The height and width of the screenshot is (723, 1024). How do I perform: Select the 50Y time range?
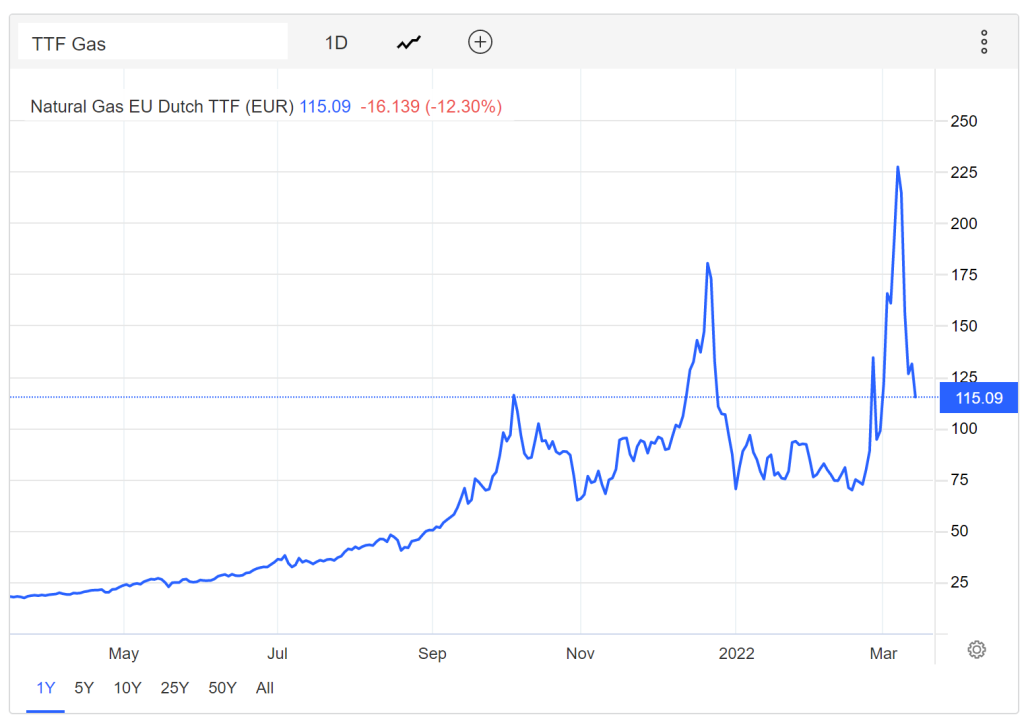pyautogui.click(x=223, y=688)
